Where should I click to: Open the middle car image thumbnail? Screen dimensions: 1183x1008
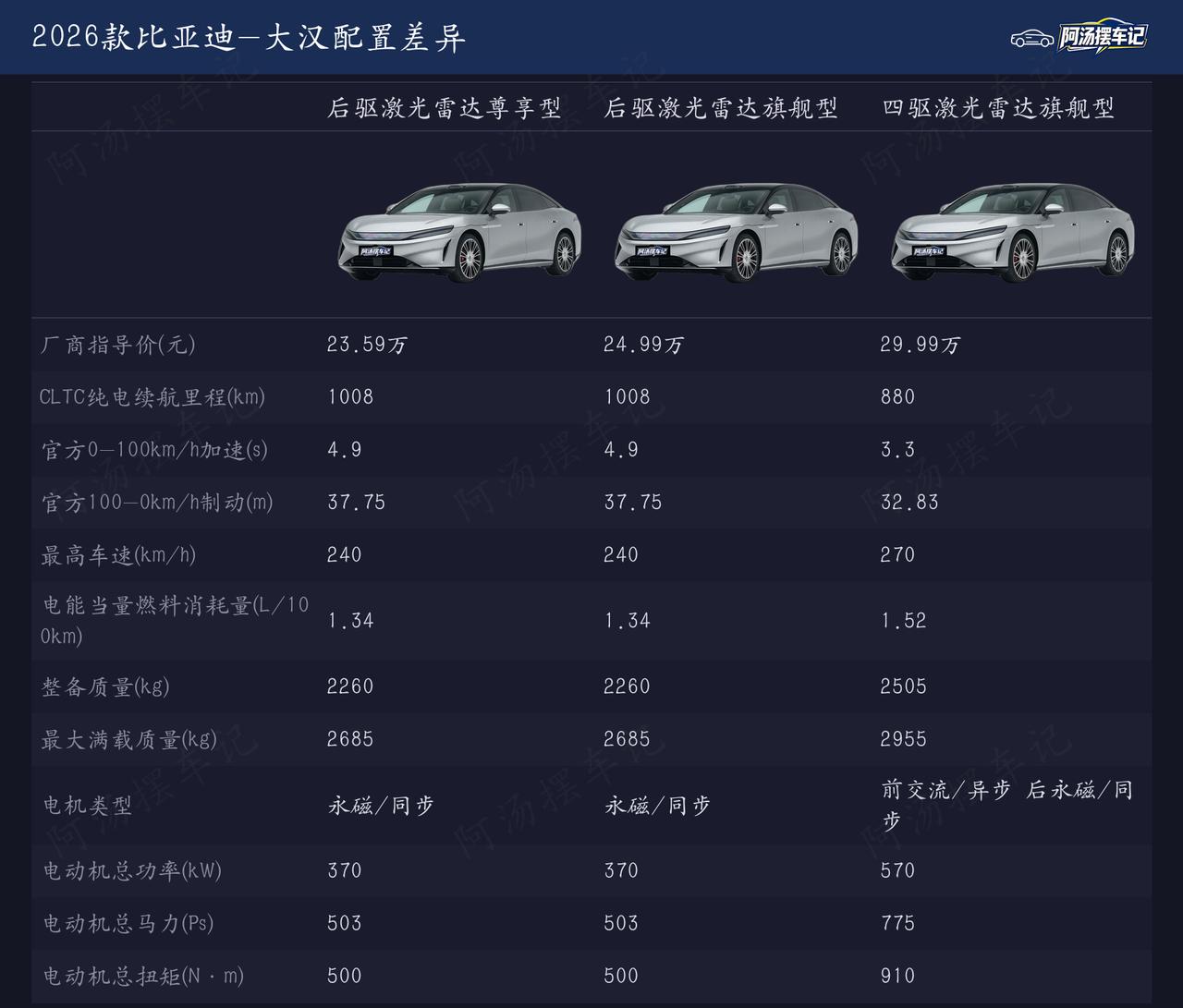tap(737, 230)
